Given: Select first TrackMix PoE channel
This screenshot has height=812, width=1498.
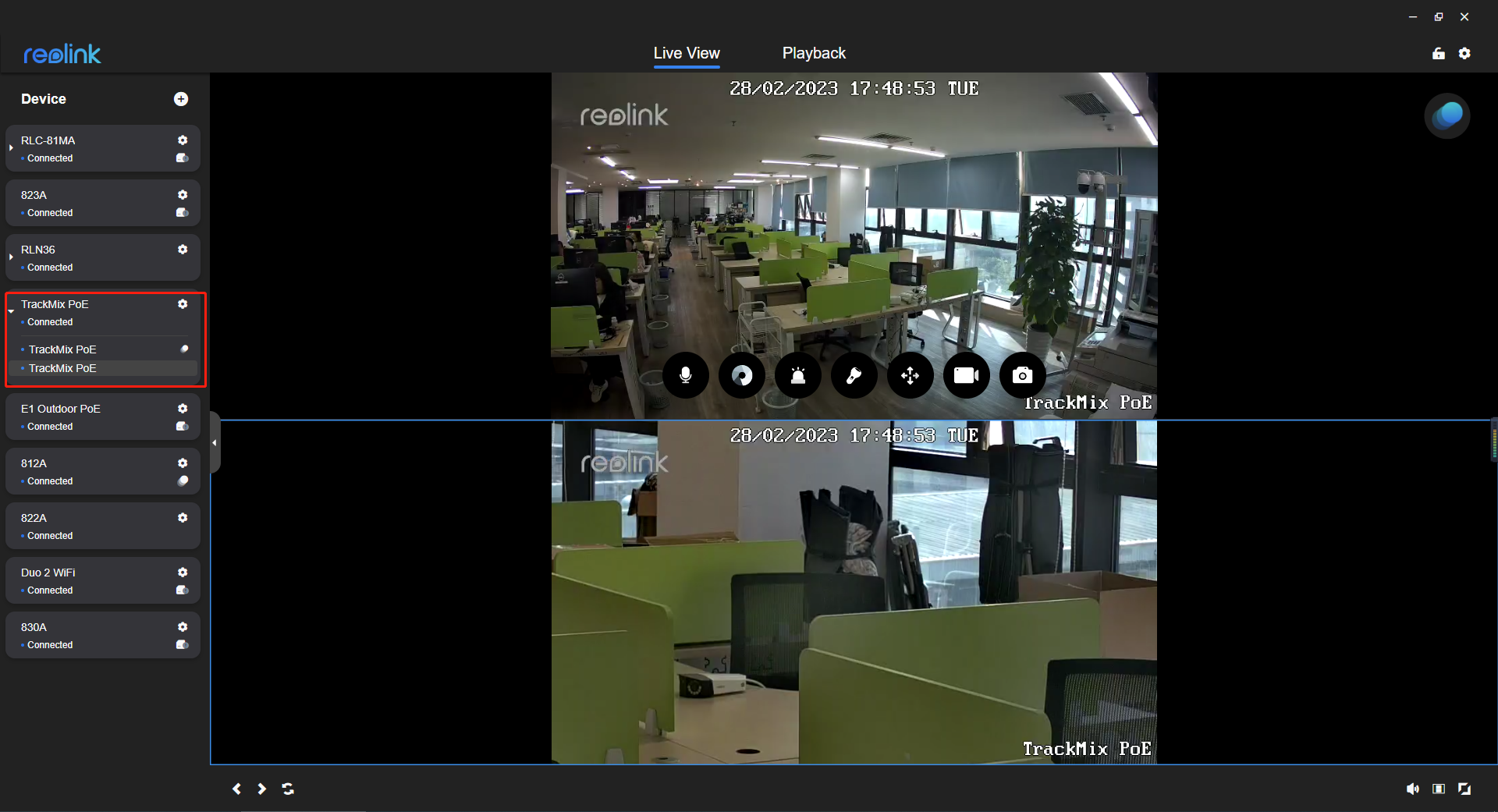Looking at the screenshot, I should pyautogui.click(x=103, y=349).
